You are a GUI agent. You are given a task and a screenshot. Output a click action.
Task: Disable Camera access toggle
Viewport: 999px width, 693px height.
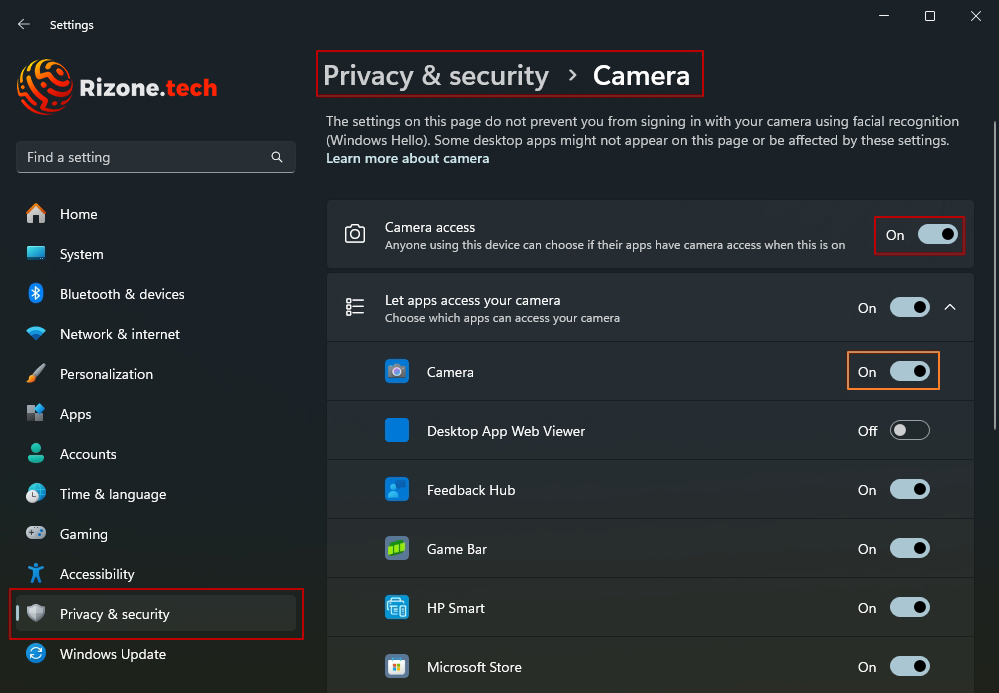pyautogui.click(x=936, y=235)
